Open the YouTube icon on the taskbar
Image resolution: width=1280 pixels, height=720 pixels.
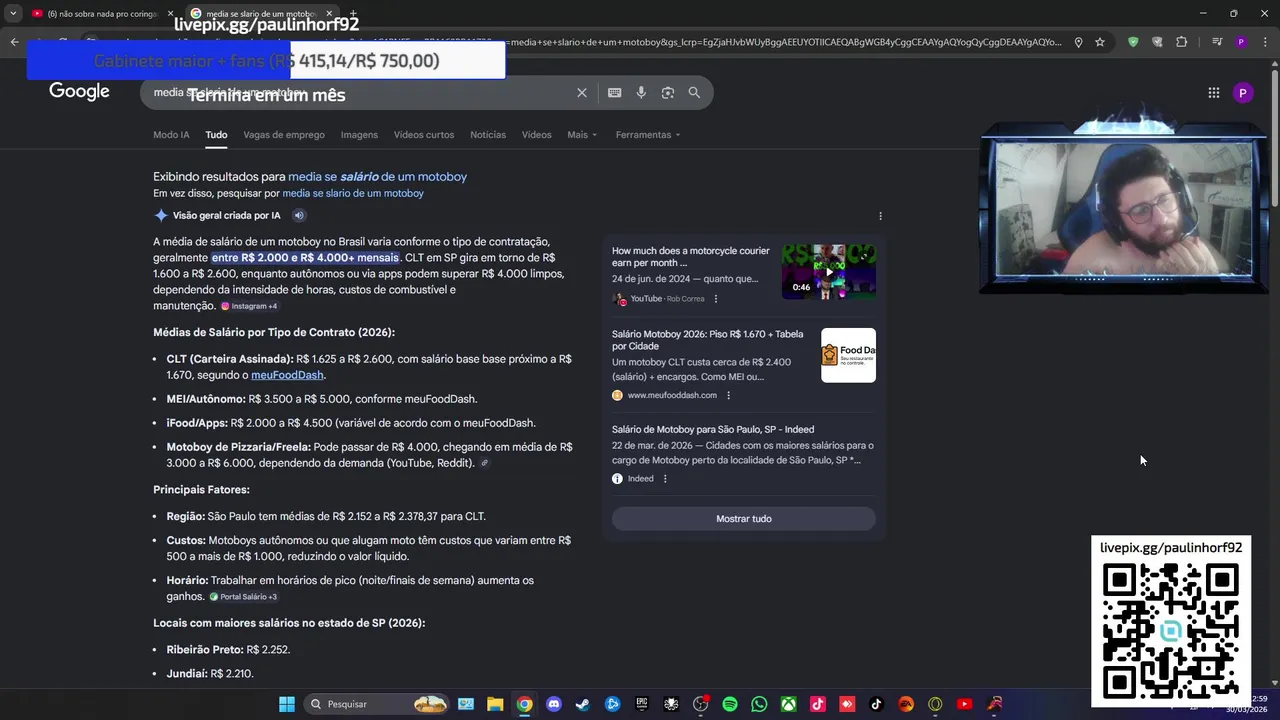[x=964, y=704]
